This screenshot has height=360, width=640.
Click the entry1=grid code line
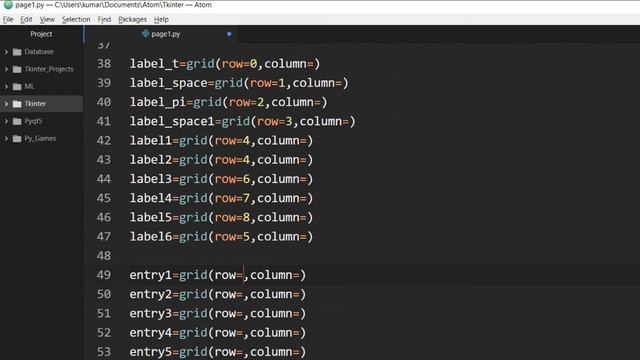pos(218,275)
